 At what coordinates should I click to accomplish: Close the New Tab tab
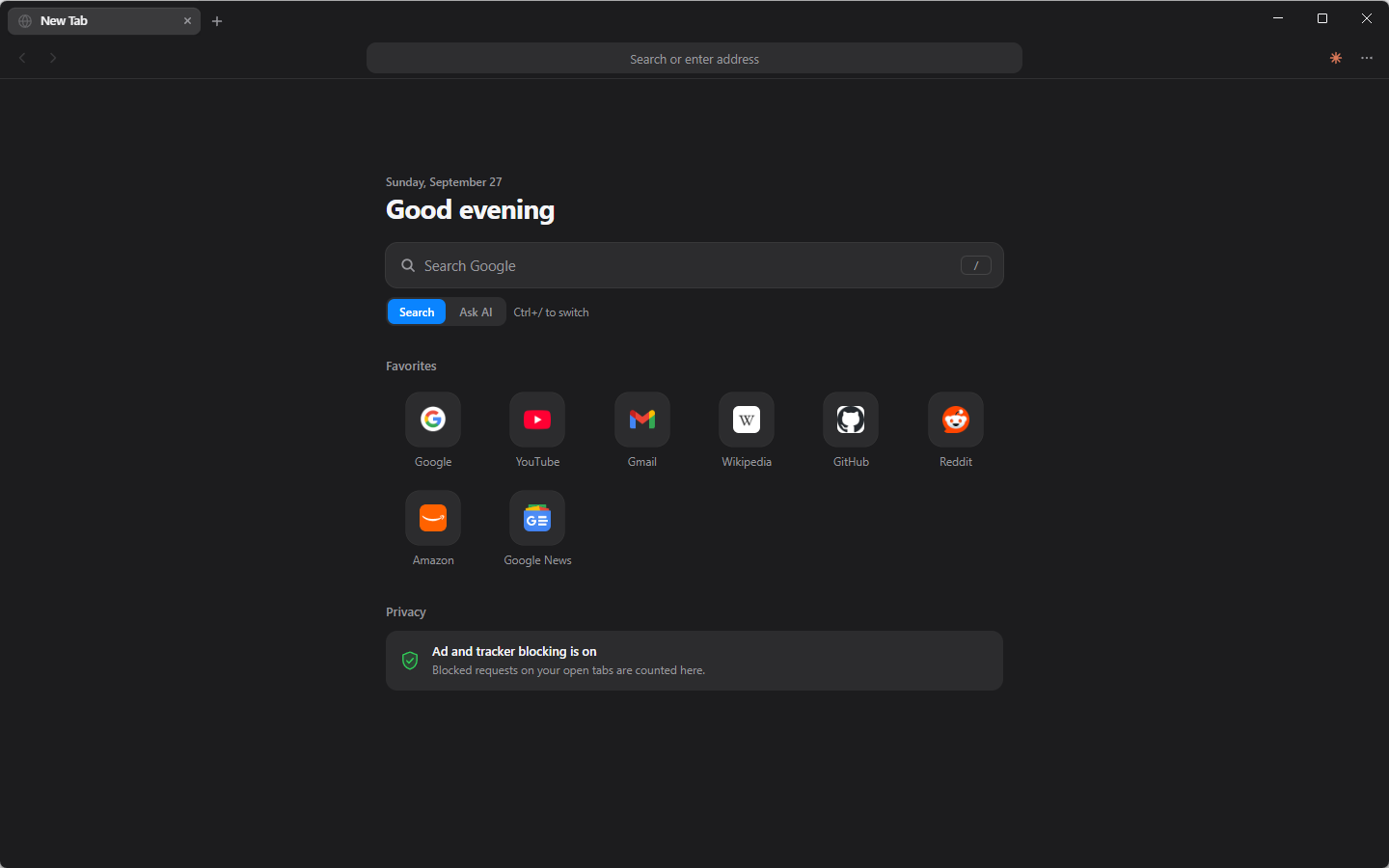click(187, 21)
